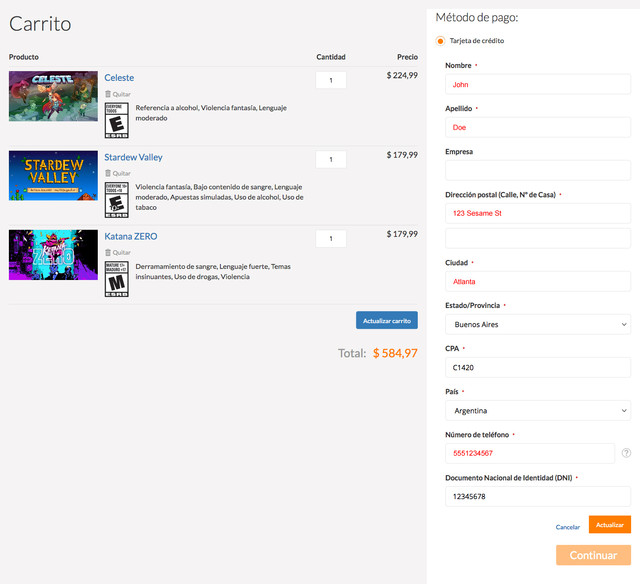Screen dimensions: 640x584
Task: Click the address field with 123 Sesame St
Action: [x=538, y=213]
